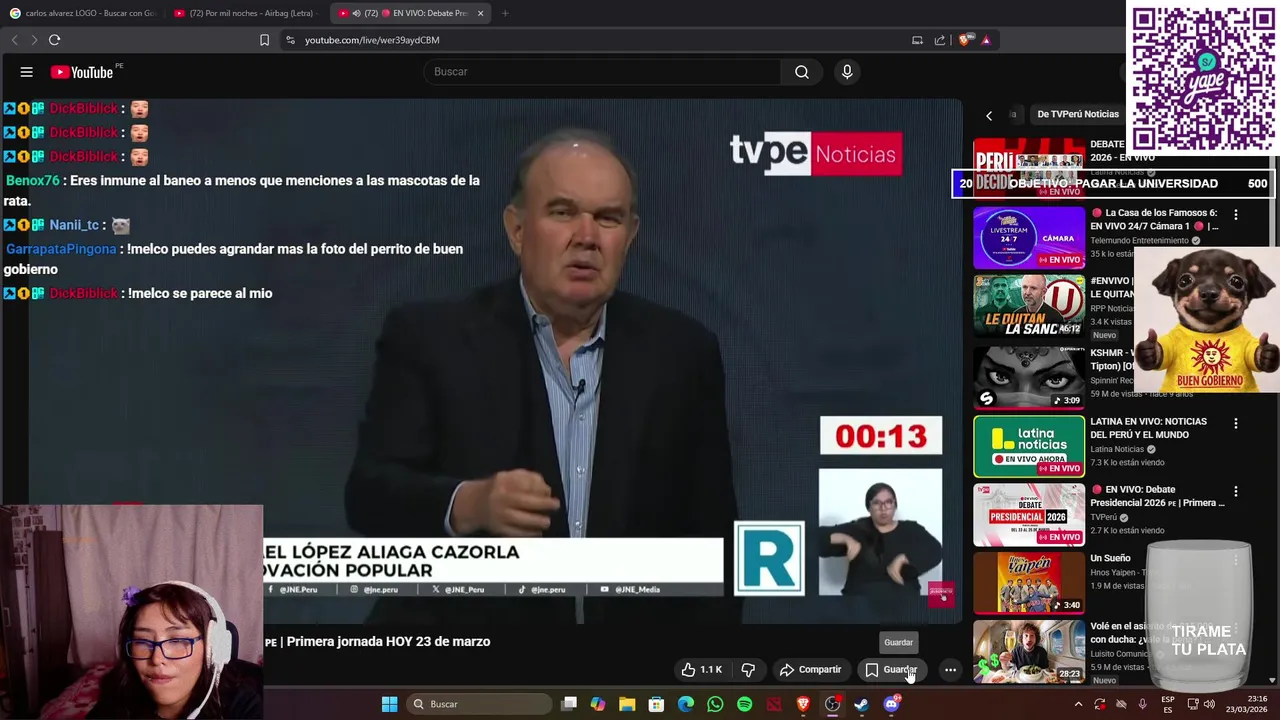Click the ESP ES keyboard language indicator
This screenshot has width=1280, height=720.
point(1168,704)
